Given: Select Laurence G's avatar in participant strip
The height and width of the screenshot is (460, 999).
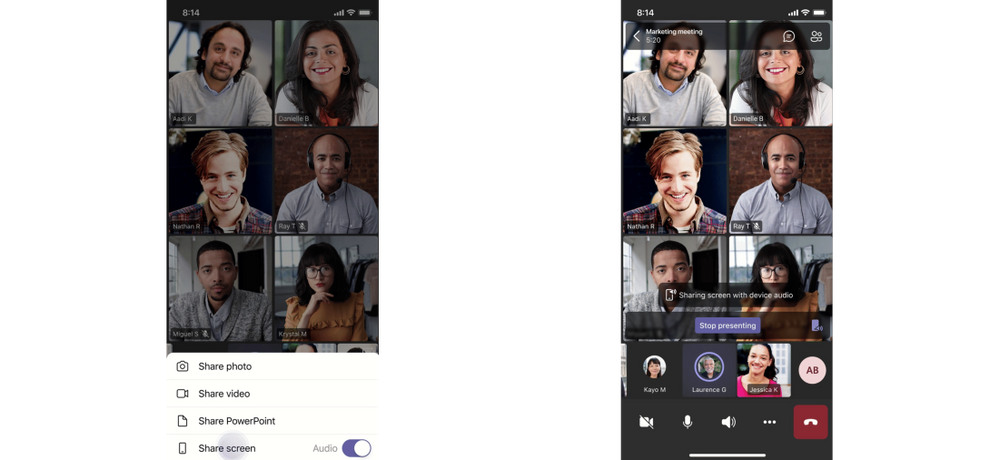Looking at the screenshot, I should pos(709,368).
